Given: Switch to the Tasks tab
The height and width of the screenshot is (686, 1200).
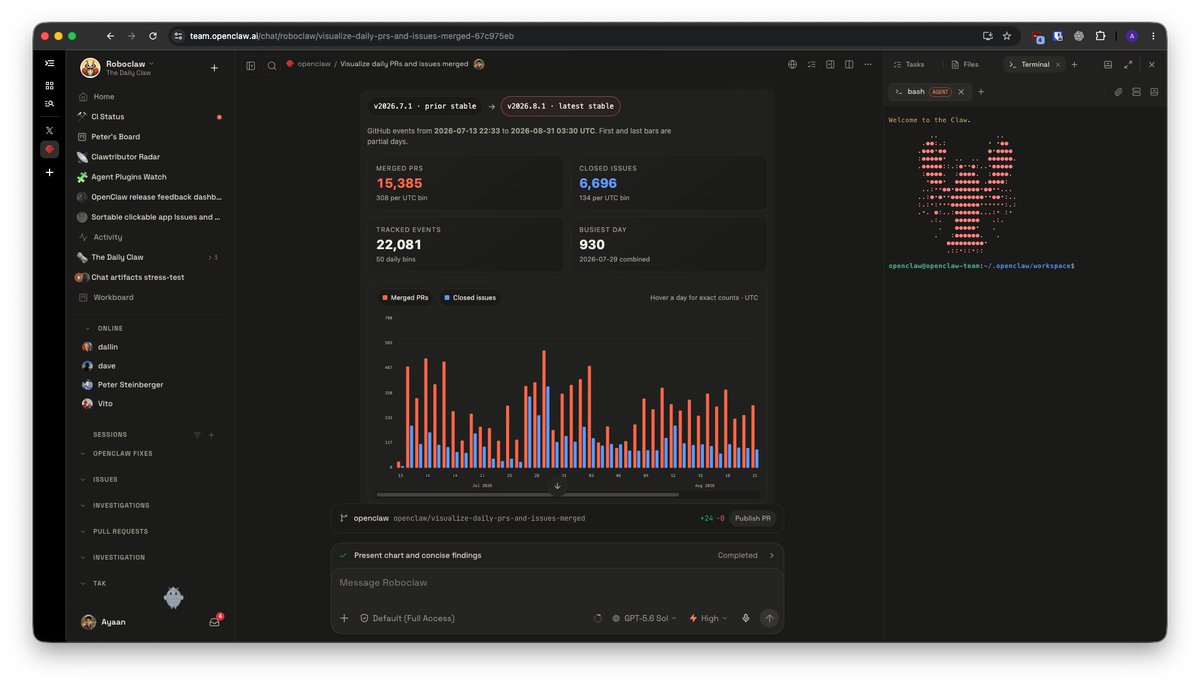Looking at the screenshot, I should [908, 64].
